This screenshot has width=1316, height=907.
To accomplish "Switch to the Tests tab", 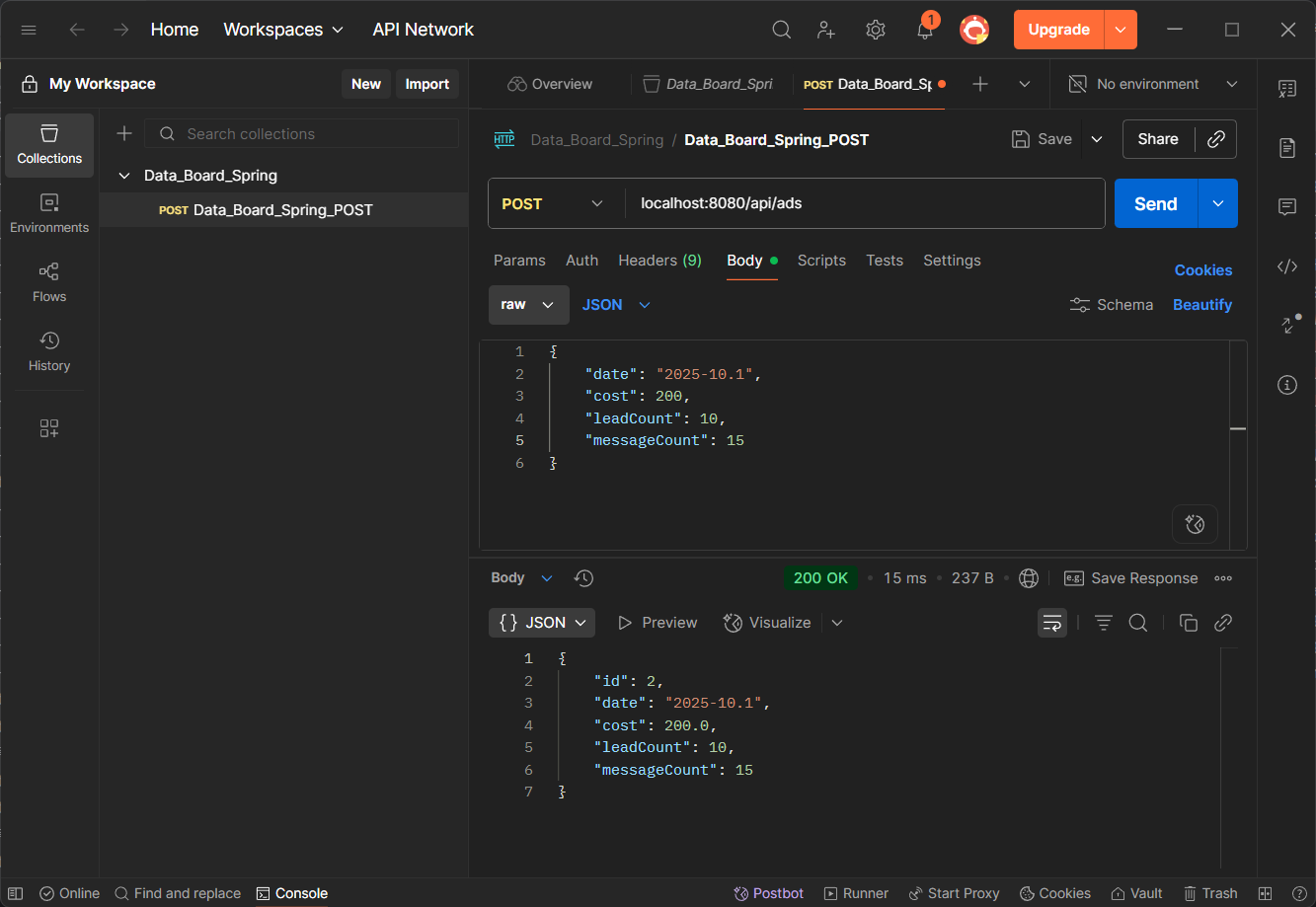I will click(x=885, y=261).
